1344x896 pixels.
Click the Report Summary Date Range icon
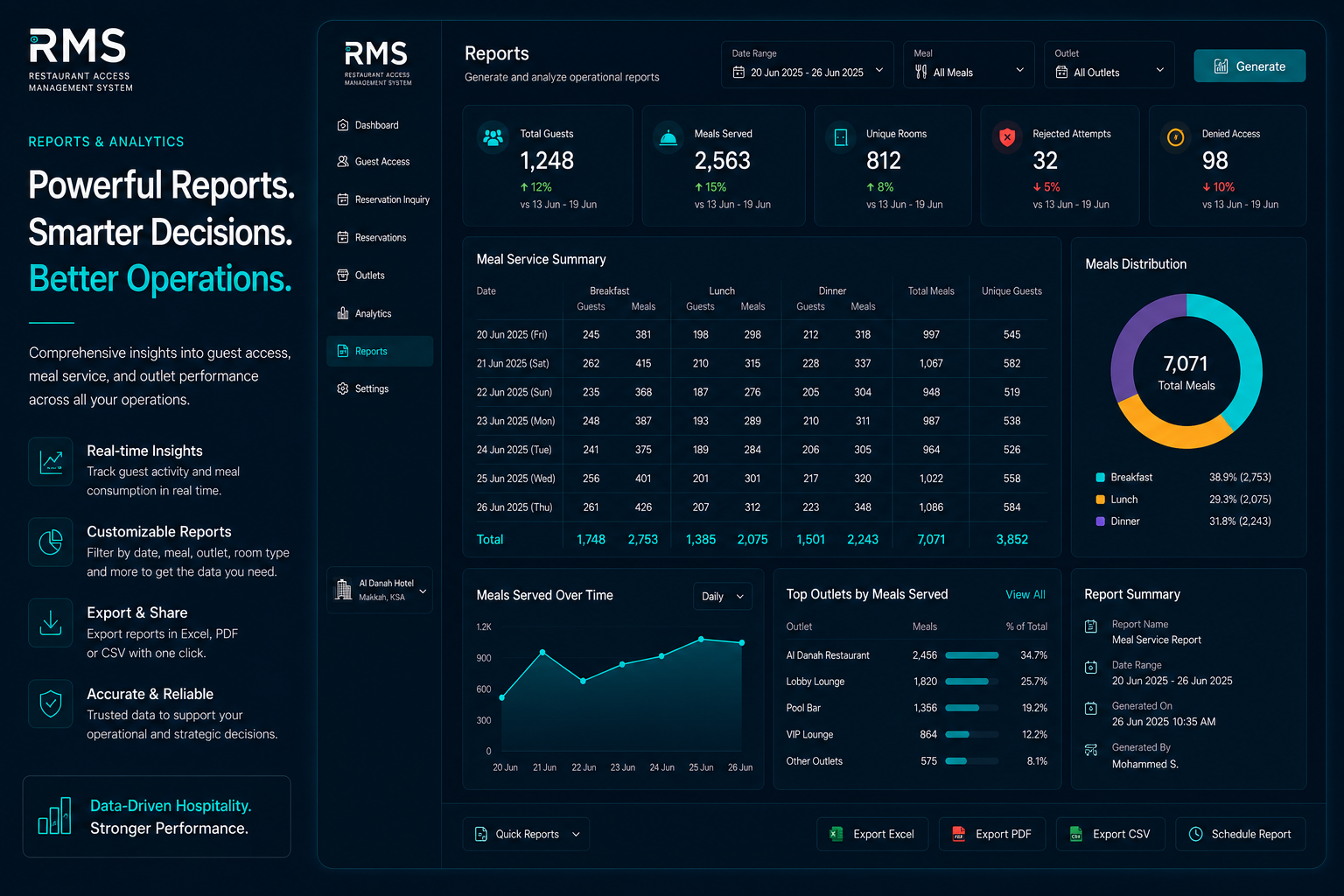[1091, 668]
